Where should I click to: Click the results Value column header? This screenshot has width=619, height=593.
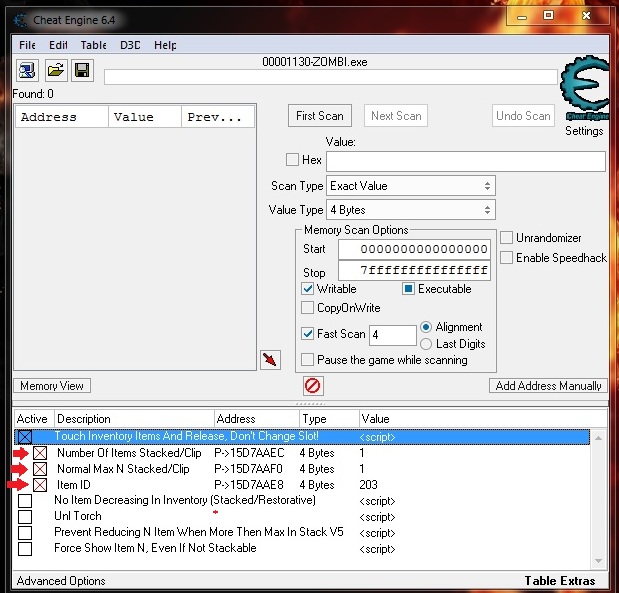pyautogui.click(x=145, y=117)
